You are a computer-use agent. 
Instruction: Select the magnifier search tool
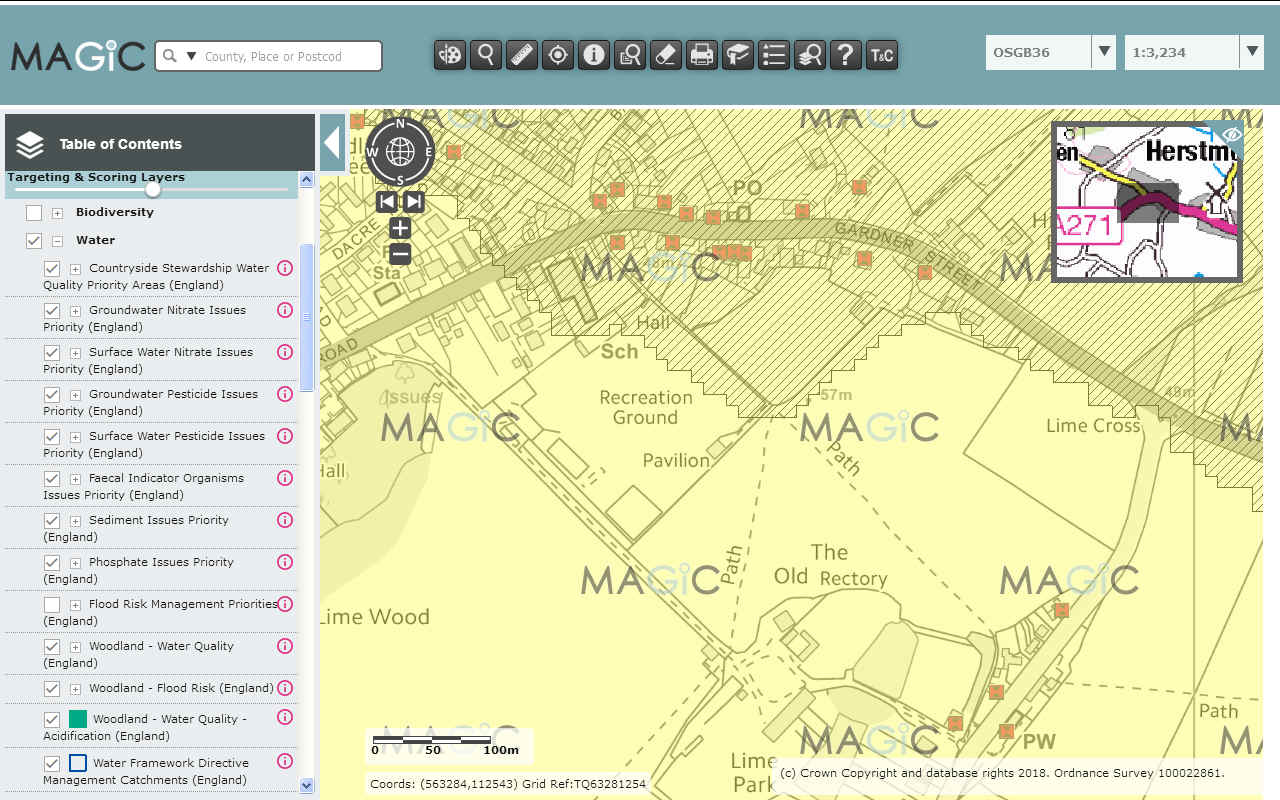click(486, 55)
